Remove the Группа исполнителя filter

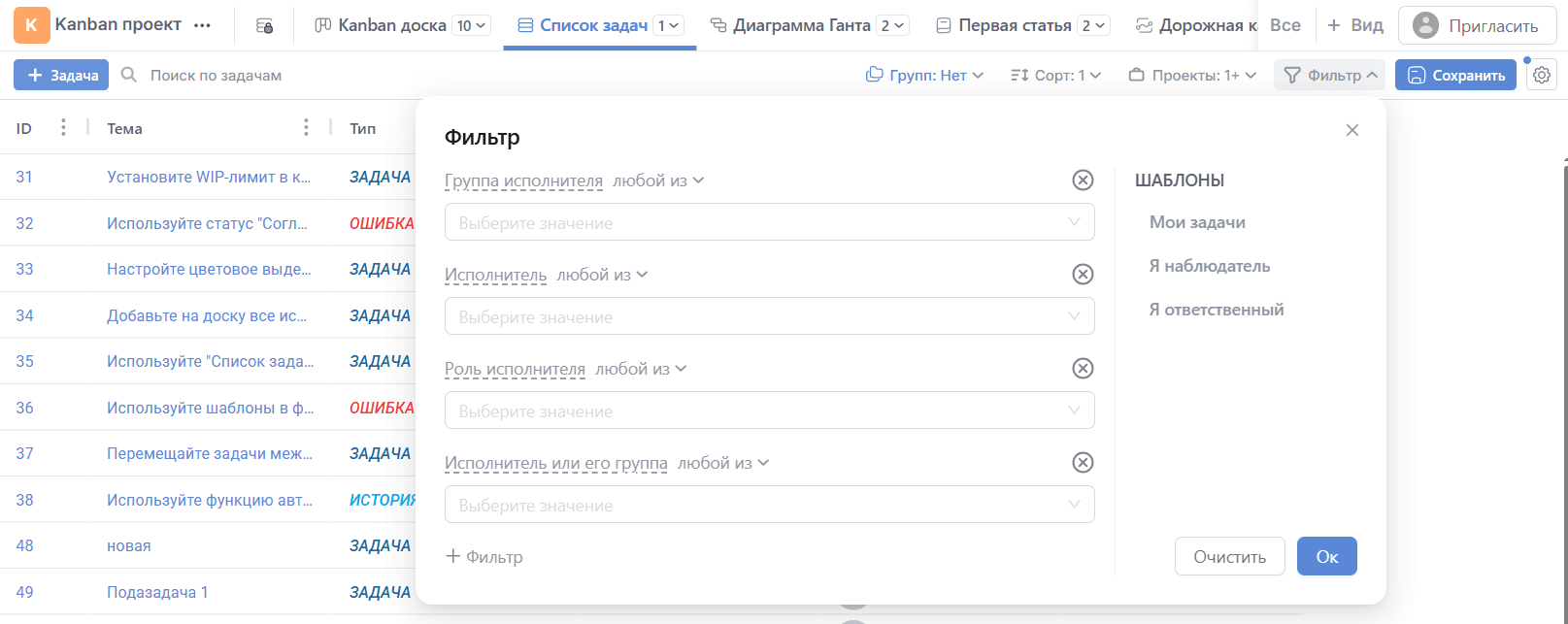click(x=1083, y=181)
